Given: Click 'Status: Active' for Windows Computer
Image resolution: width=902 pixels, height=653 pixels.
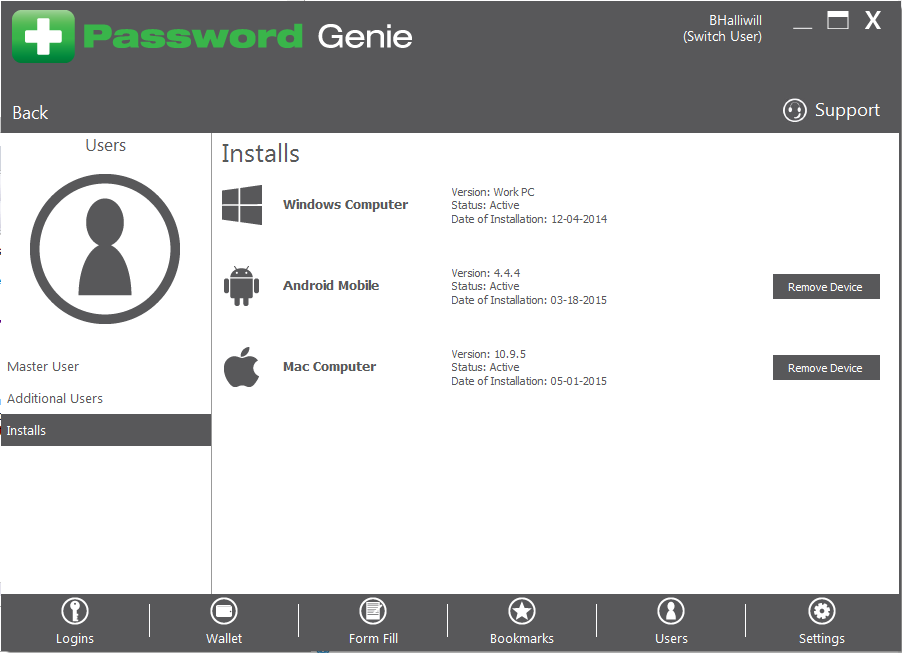Looking at the screenshot, I should tap(485, 205).
